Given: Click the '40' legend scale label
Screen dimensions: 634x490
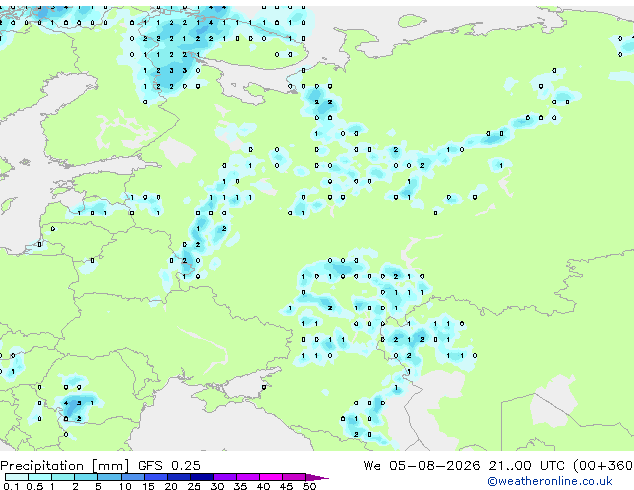Looking at the screenshot, I should [x=264, y=486].
